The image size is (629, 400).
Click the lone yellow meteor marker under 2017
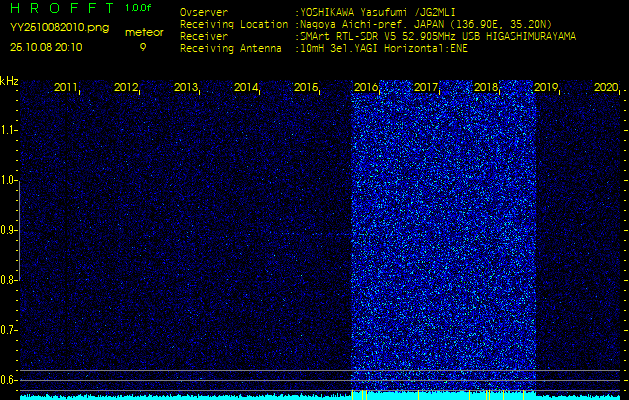(x=418, y=395)
